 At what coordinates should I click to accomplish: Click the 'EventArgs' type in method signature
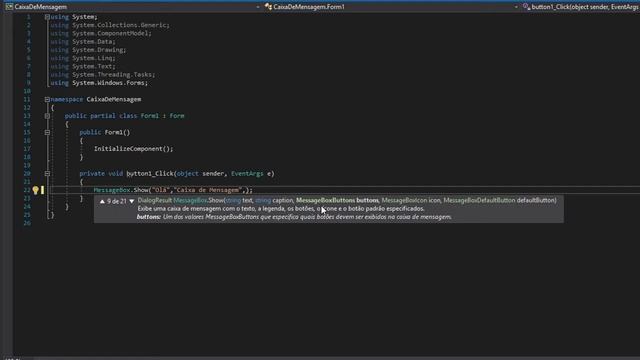coord(247,174)
